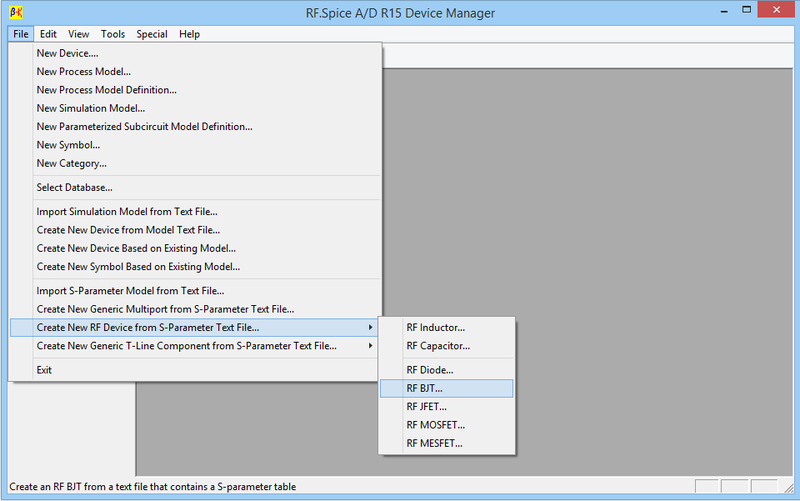Viewport: 800px width, 501px height.
Task: Choose New Simulation Model...
Action: 194,108
